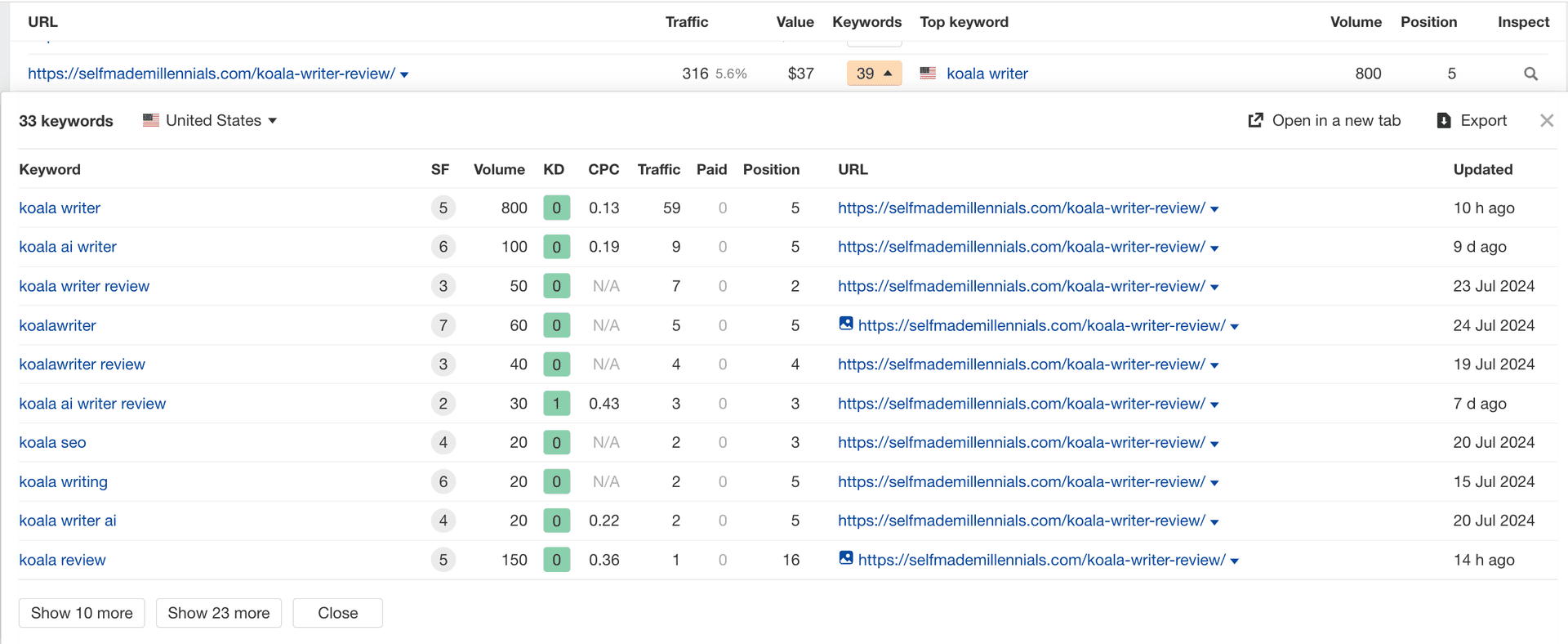The height and width of the screenshot is (644, 1568).
Task: Click the SF badge 2 for koala ai writer review
Action: tap(443, 404)
